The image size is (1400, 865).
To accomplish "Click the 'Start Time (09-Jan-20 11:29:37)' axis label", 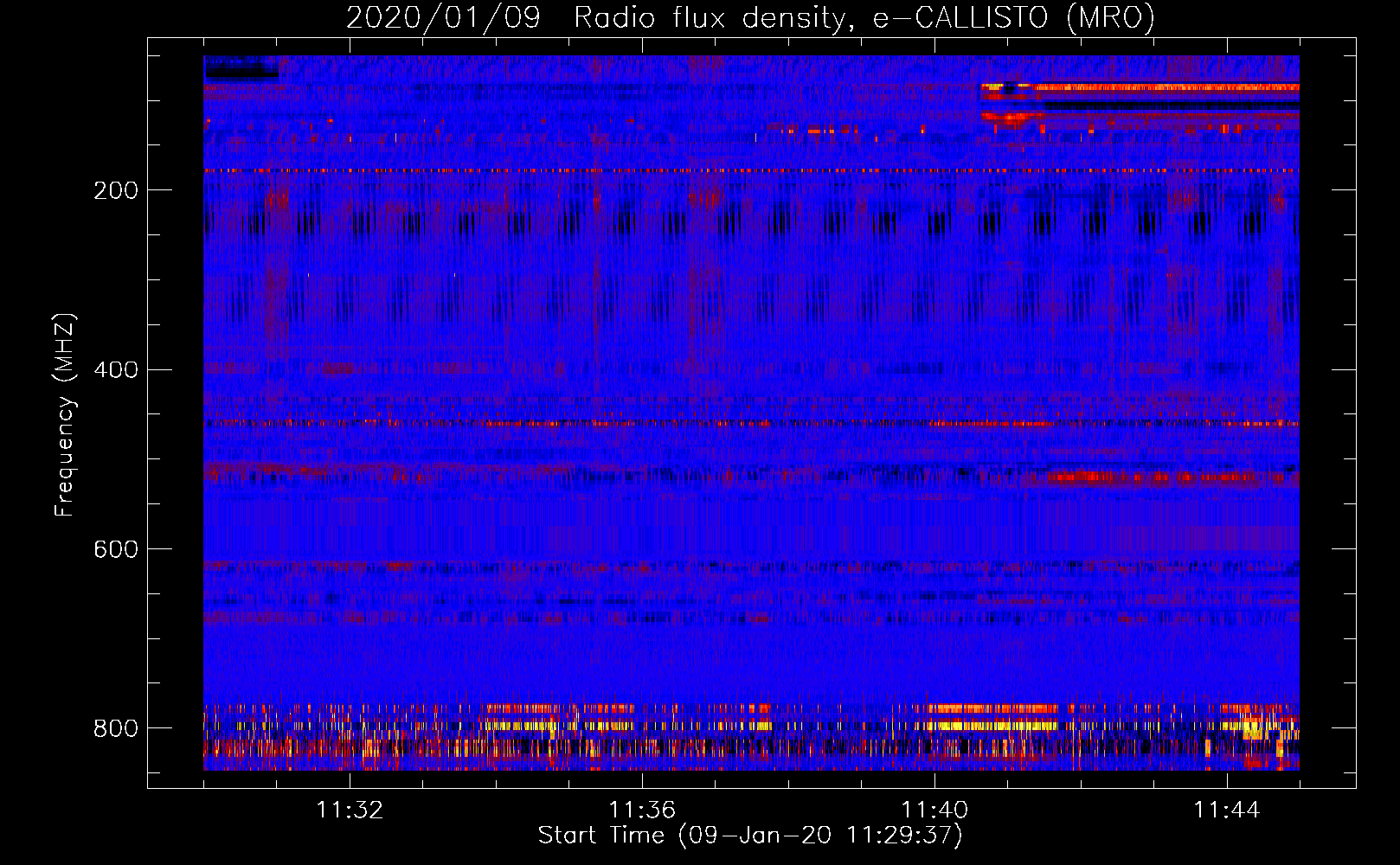I will (750, 836).
